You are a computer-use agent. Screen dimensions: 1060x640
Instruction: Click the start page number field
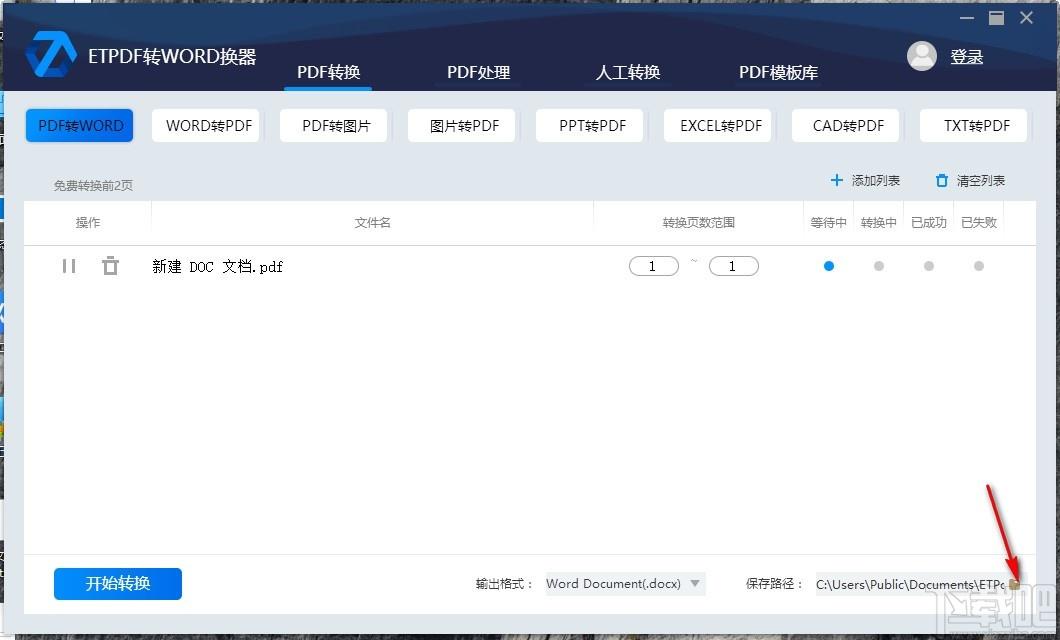654,266
